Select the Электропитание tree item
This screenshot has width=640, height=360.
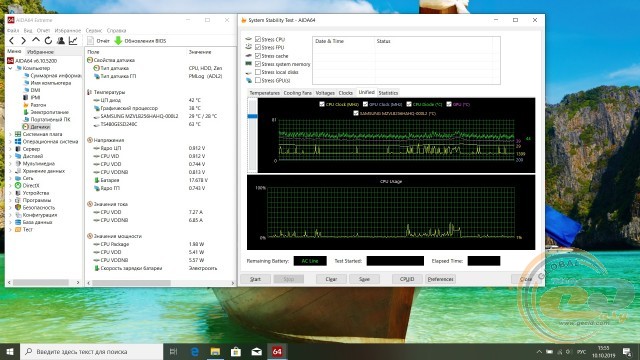(46, 112)
